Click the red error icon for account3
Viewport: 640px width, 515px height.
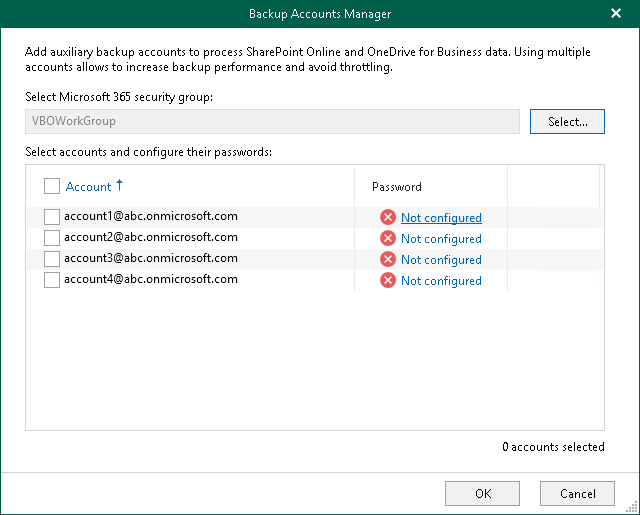point(388,260)
